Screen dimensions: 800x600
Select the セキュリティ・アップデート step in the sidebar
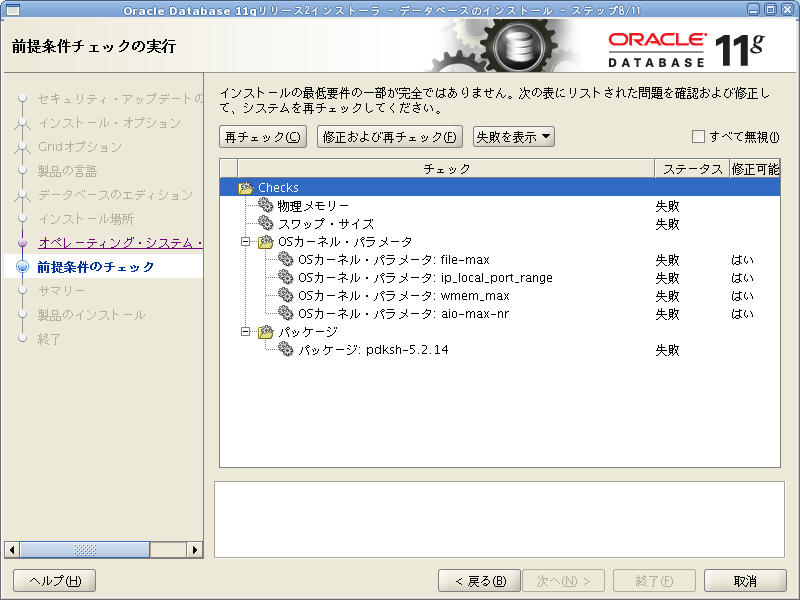120,98
